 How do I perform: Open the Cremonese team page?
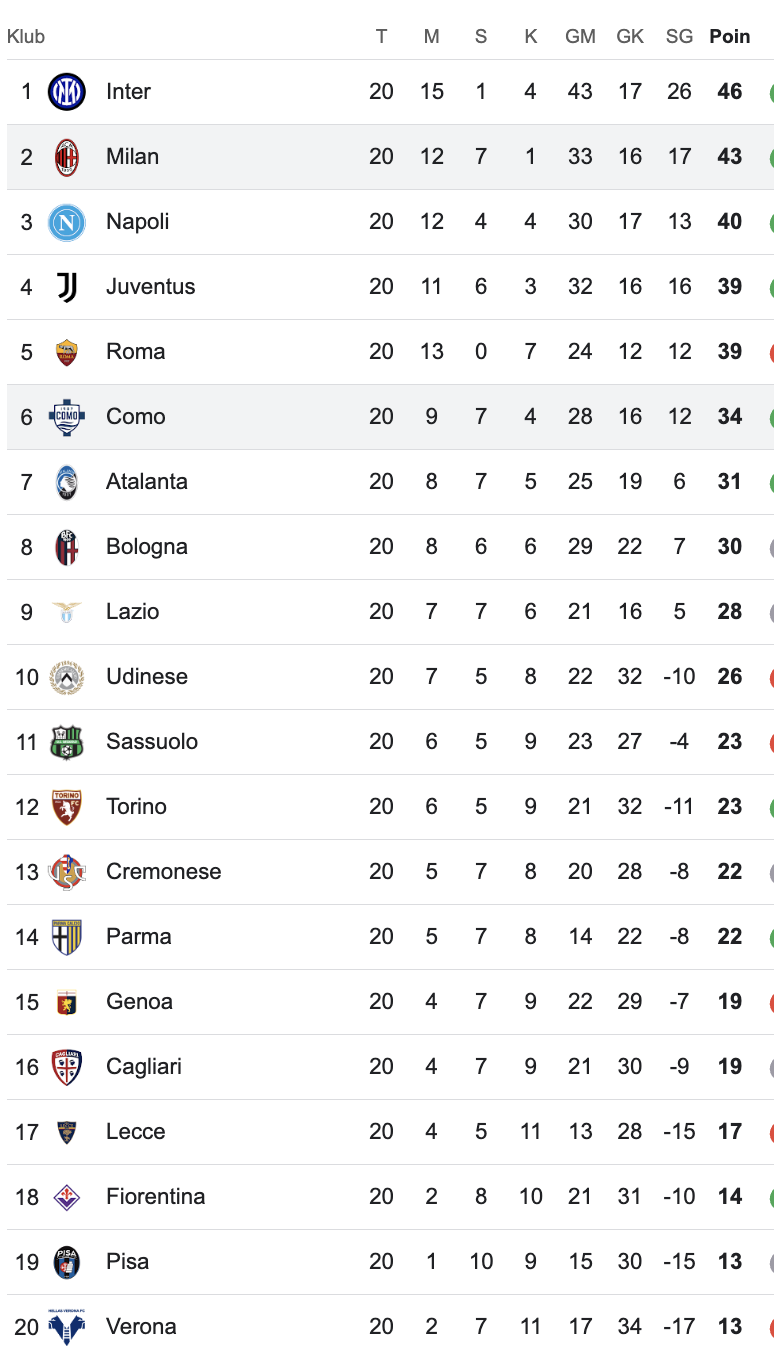coord(163,872)
